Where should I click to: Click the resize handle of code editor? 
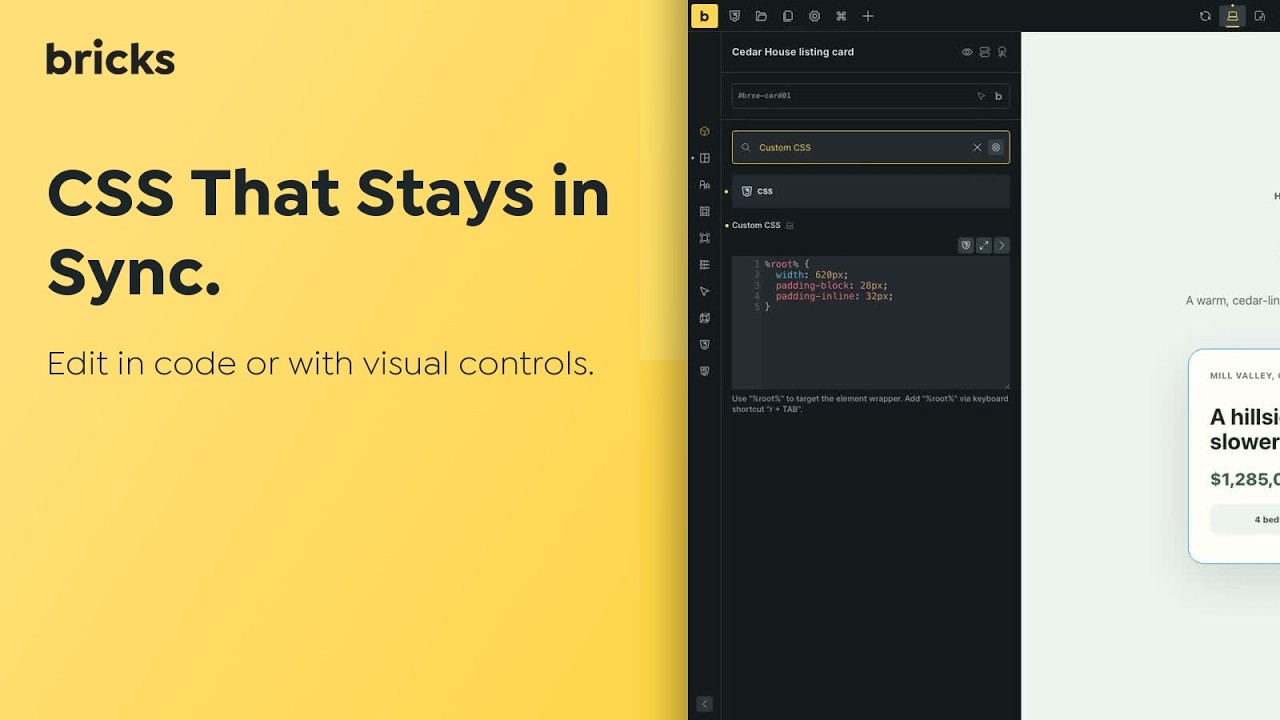1006,386
